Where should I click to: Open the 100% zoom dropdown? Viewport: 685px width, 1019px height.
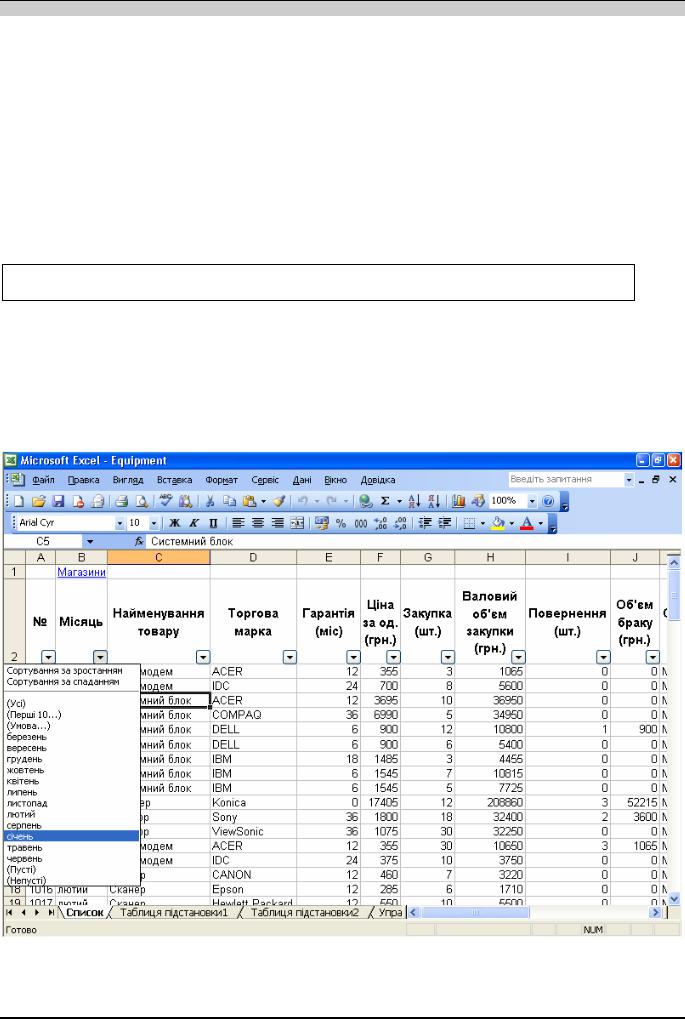click(x=532, y=501)
